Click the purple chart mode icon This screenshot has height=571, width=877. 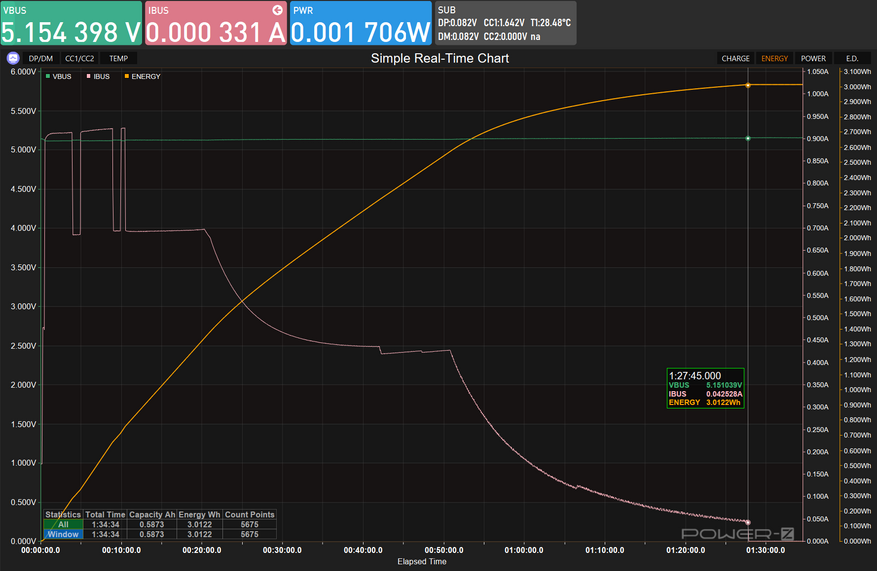pyautogui.click(x=13, y=58)
